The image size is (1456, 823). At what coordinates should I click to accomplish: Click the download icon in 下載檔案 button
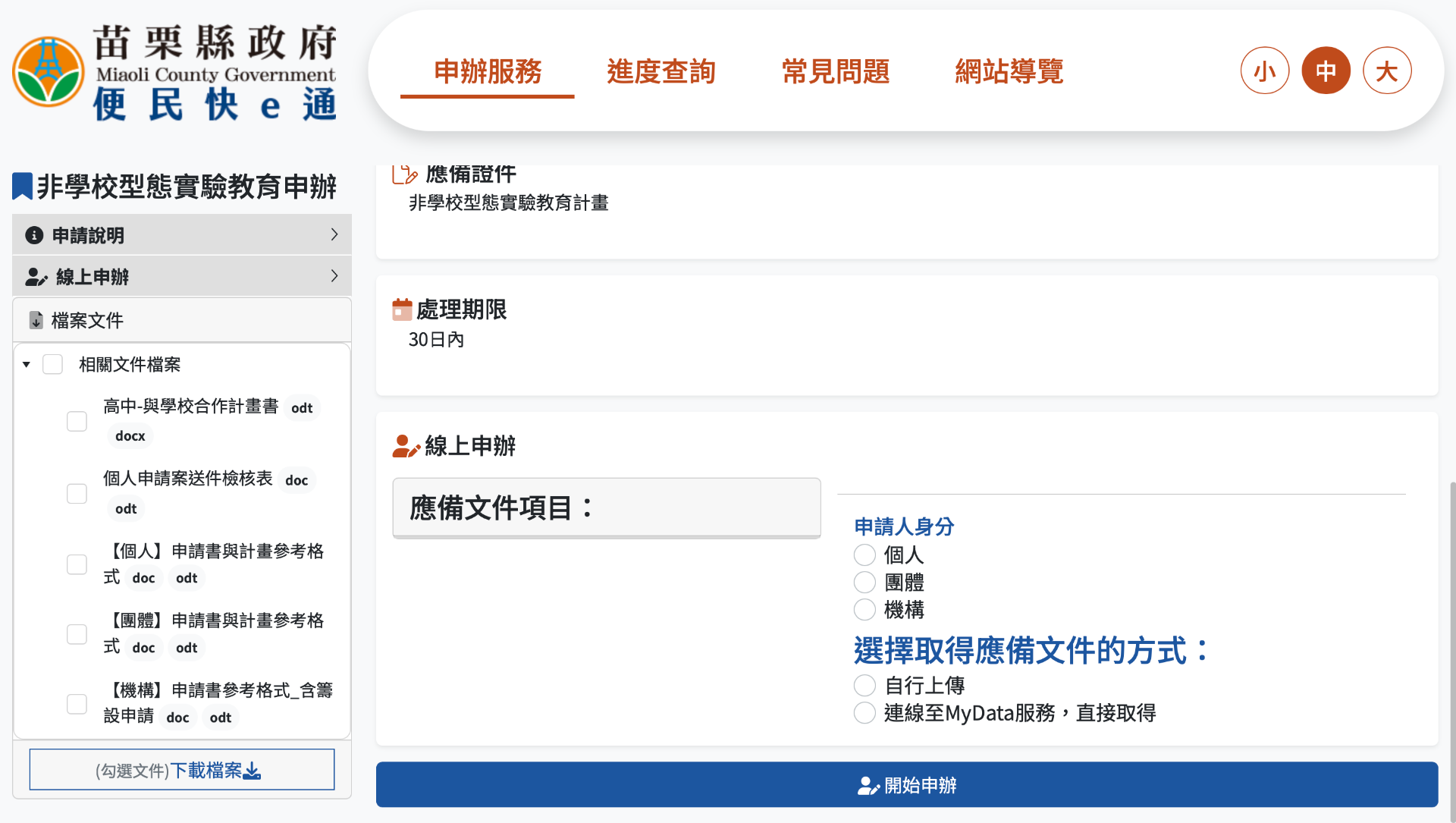(253, 770)
